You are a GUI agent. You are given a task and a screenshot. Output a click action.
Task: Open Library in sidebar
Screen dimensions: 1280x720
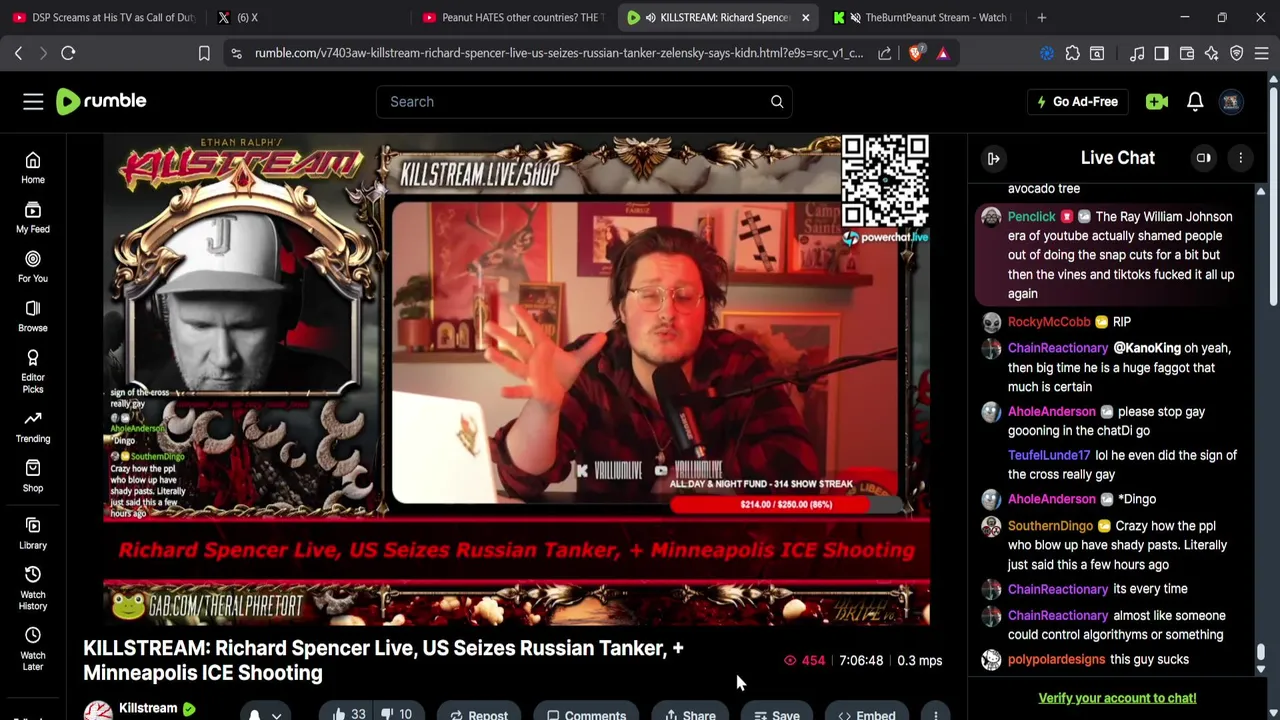[x=33, y=534]
